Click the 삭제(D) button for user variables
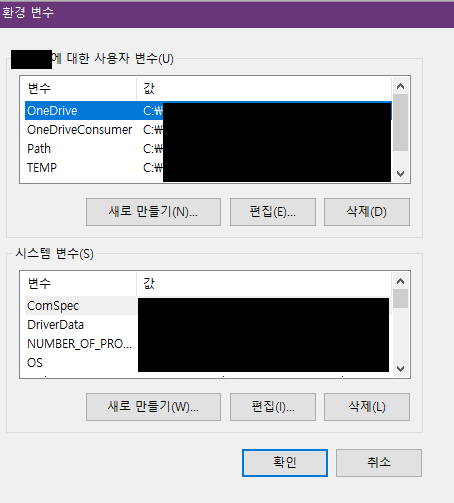Viewport: 454px width, 503px height. [x=367, y=212]
